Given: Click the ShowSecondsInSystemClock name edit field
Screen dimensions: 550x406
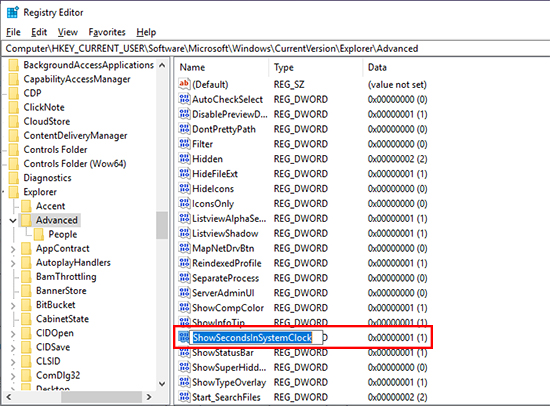Looking at the screenshot, I should pos(256,338).
